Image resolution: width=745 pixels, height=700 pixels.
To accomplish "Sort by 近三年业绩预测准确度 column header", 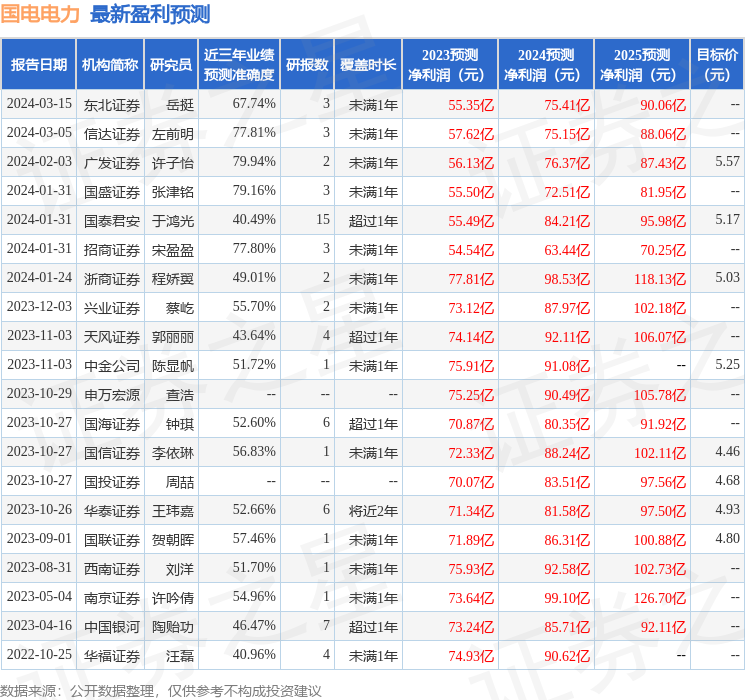I will (x=238, y=65).
